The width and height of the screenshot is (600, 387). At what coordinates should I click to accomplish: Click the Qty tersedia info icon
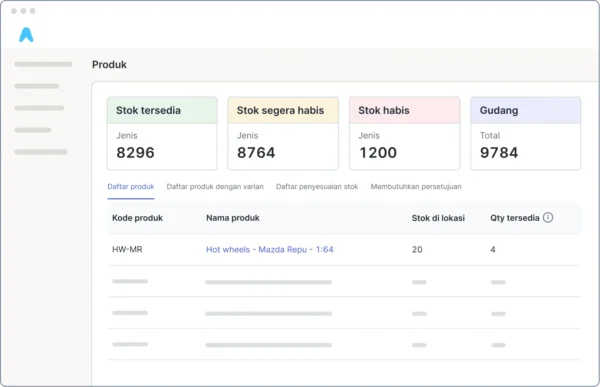(x=548, y=217)
